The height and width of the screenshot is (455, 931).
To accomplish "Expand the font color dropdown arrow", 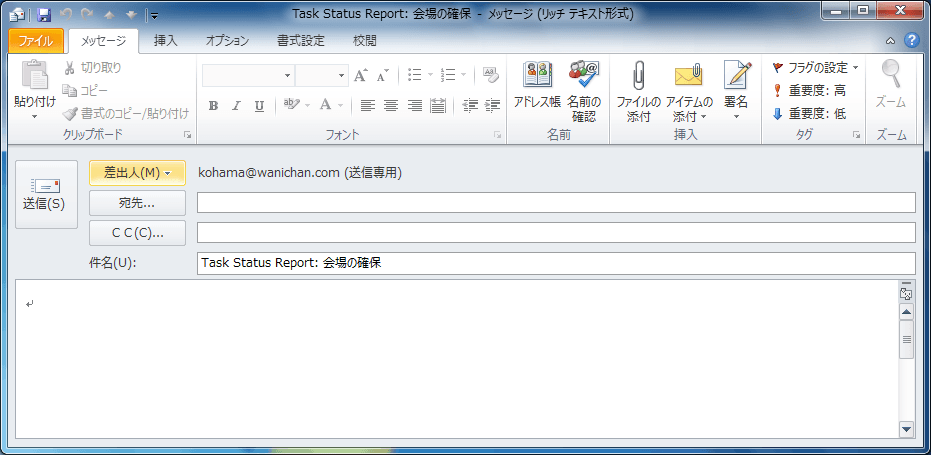I will [340, 106].
